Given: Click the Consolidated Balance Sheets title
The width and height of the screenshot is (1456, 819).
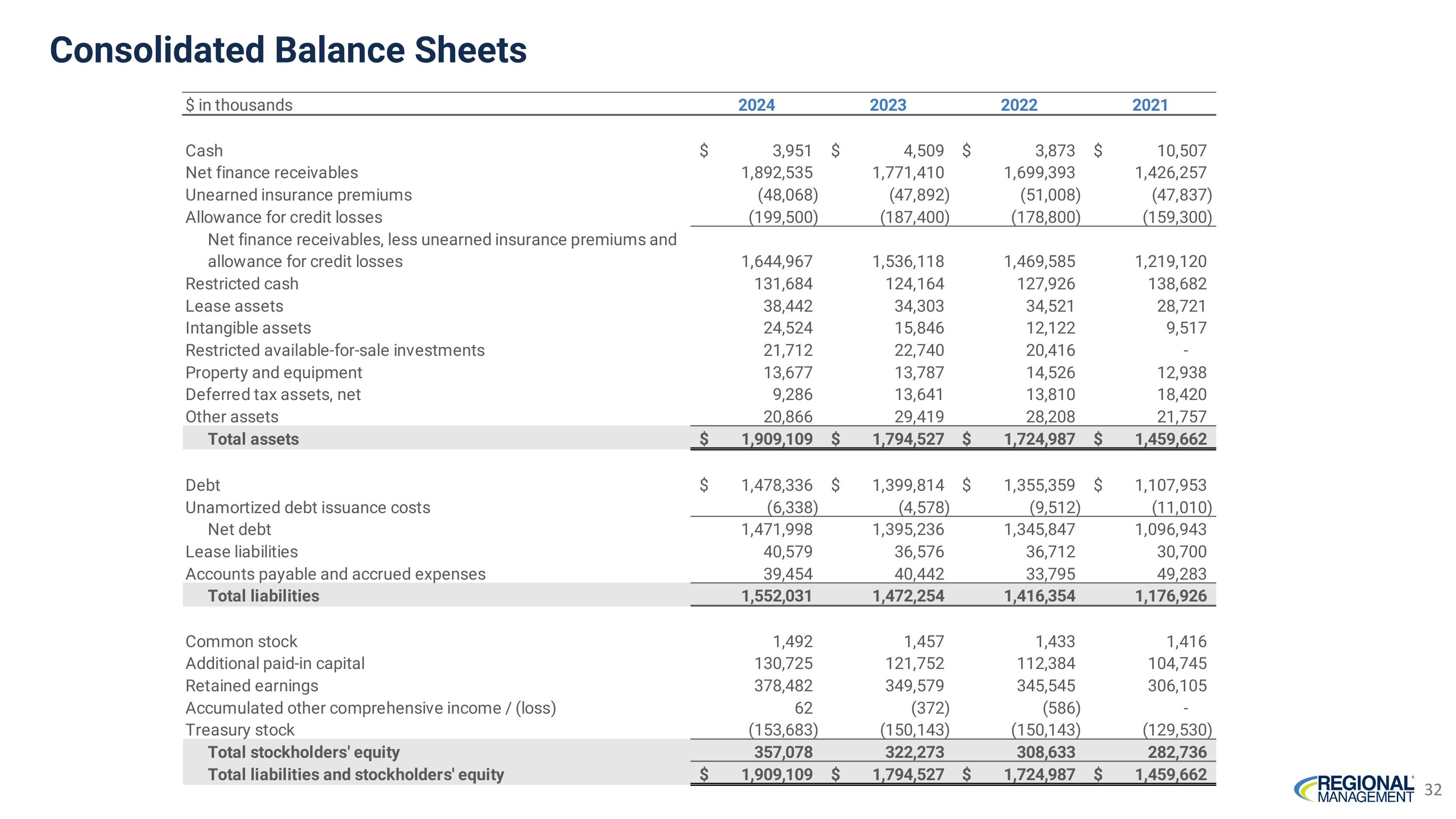Looking at the screenshot, I should 288,50.
